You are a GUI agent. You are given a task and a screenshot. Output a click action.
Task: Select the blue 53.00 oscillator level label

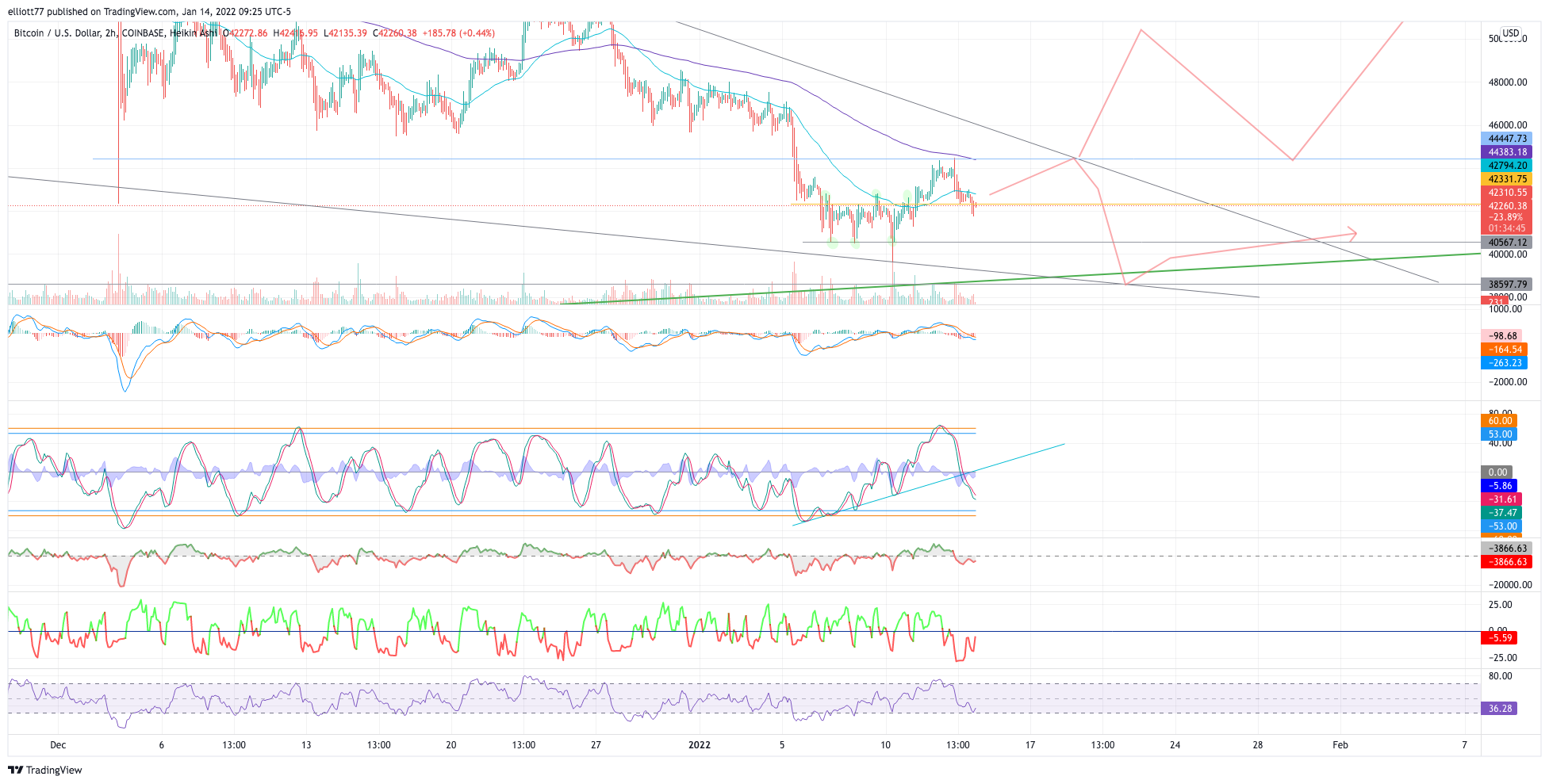(1499, 434)
